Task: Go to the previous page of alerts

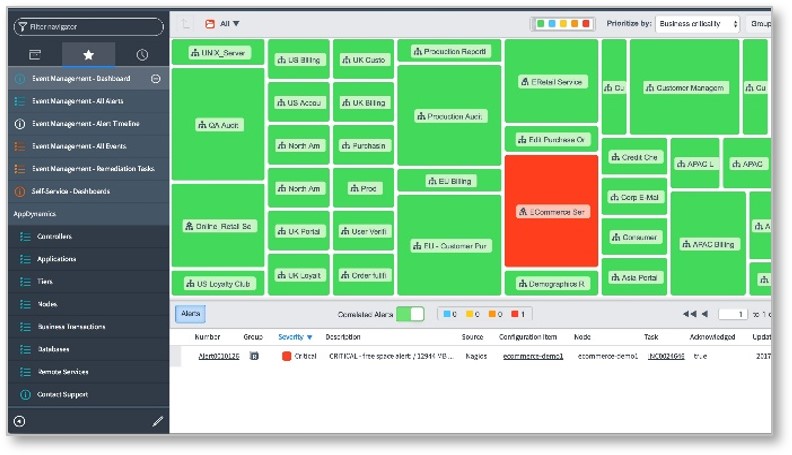Action: point(704,314)
